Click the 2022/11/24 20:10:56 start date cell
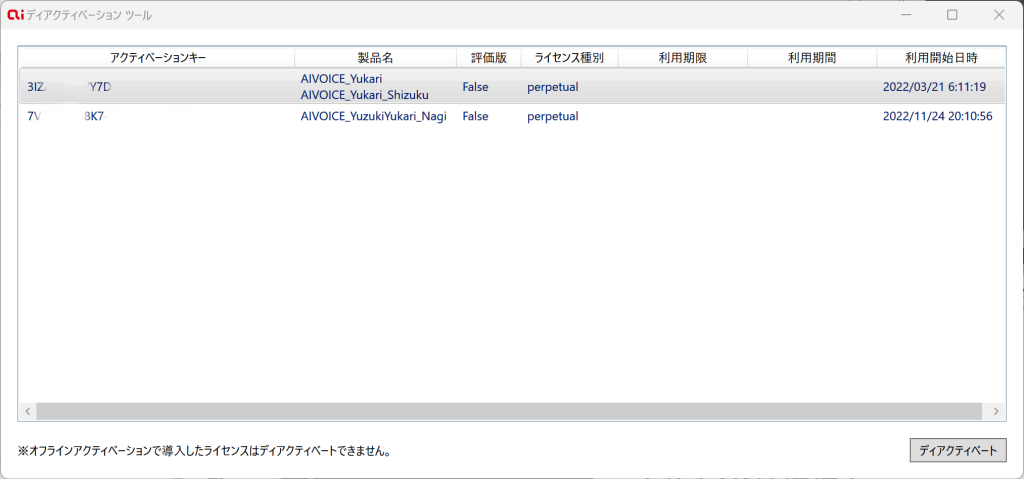Image resolution: width=1024 pixels, height=479 pixels. pyautogui.click(x=938, y=117)
